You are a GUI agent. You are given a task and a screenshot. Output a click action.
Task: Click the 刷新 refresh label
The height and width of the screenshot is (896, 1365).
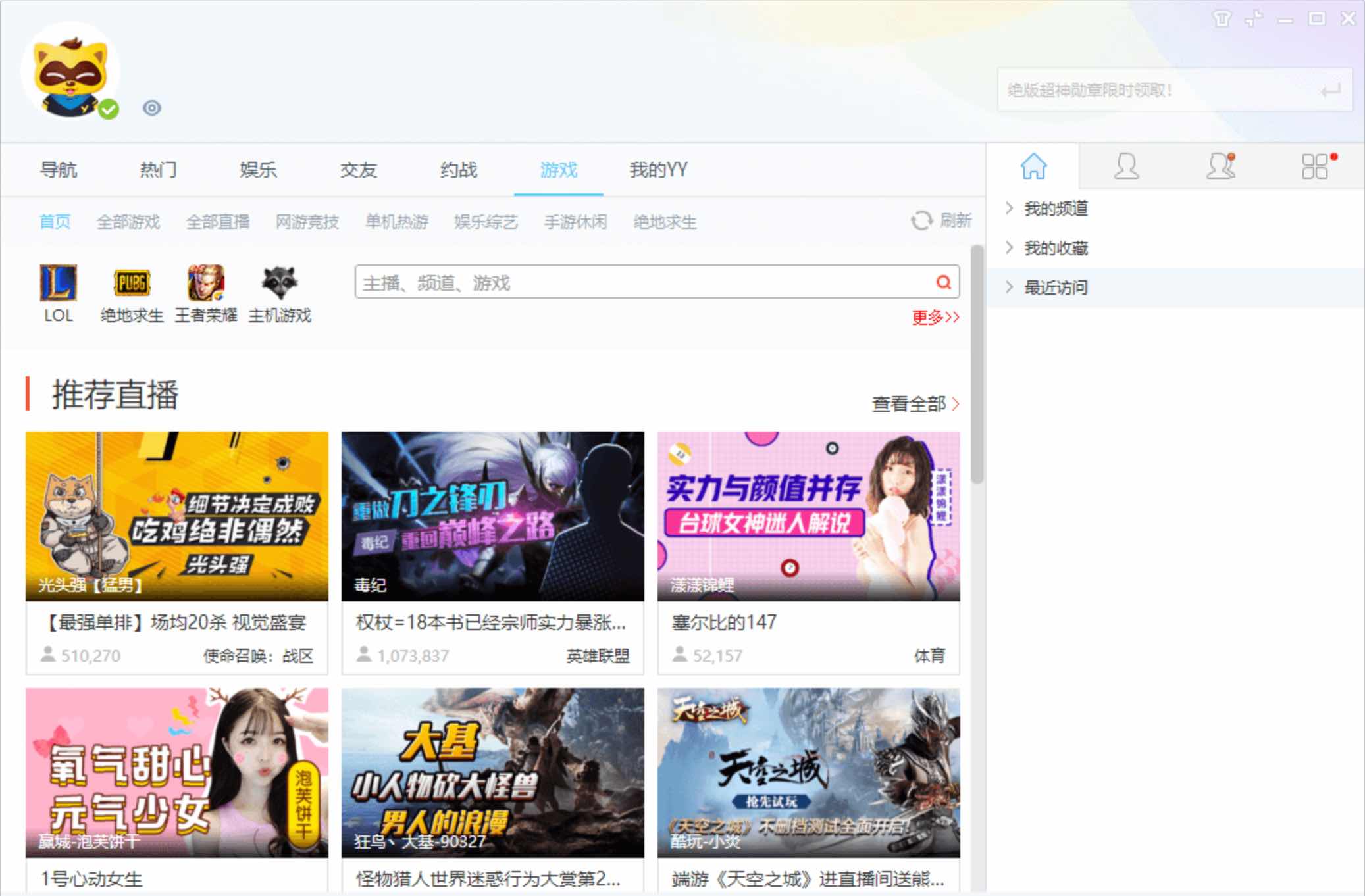click(x=956, y=220)
